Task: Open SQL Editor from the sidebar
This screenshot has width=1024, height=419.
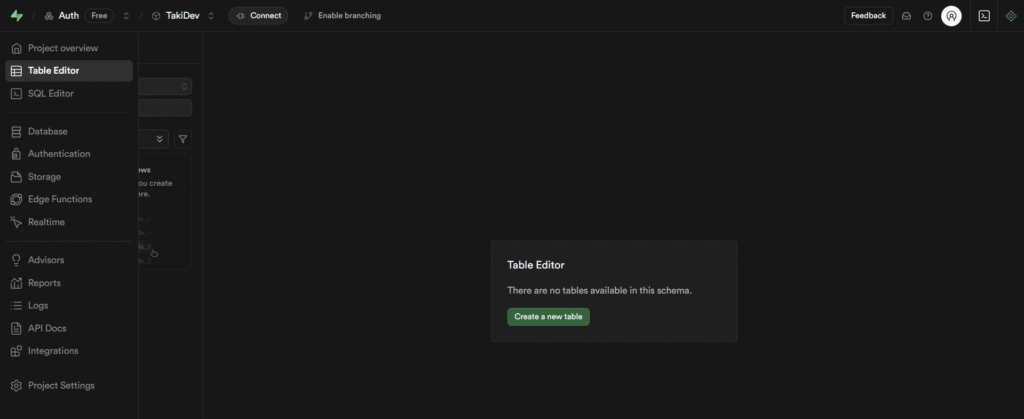Action: [50, 93]
